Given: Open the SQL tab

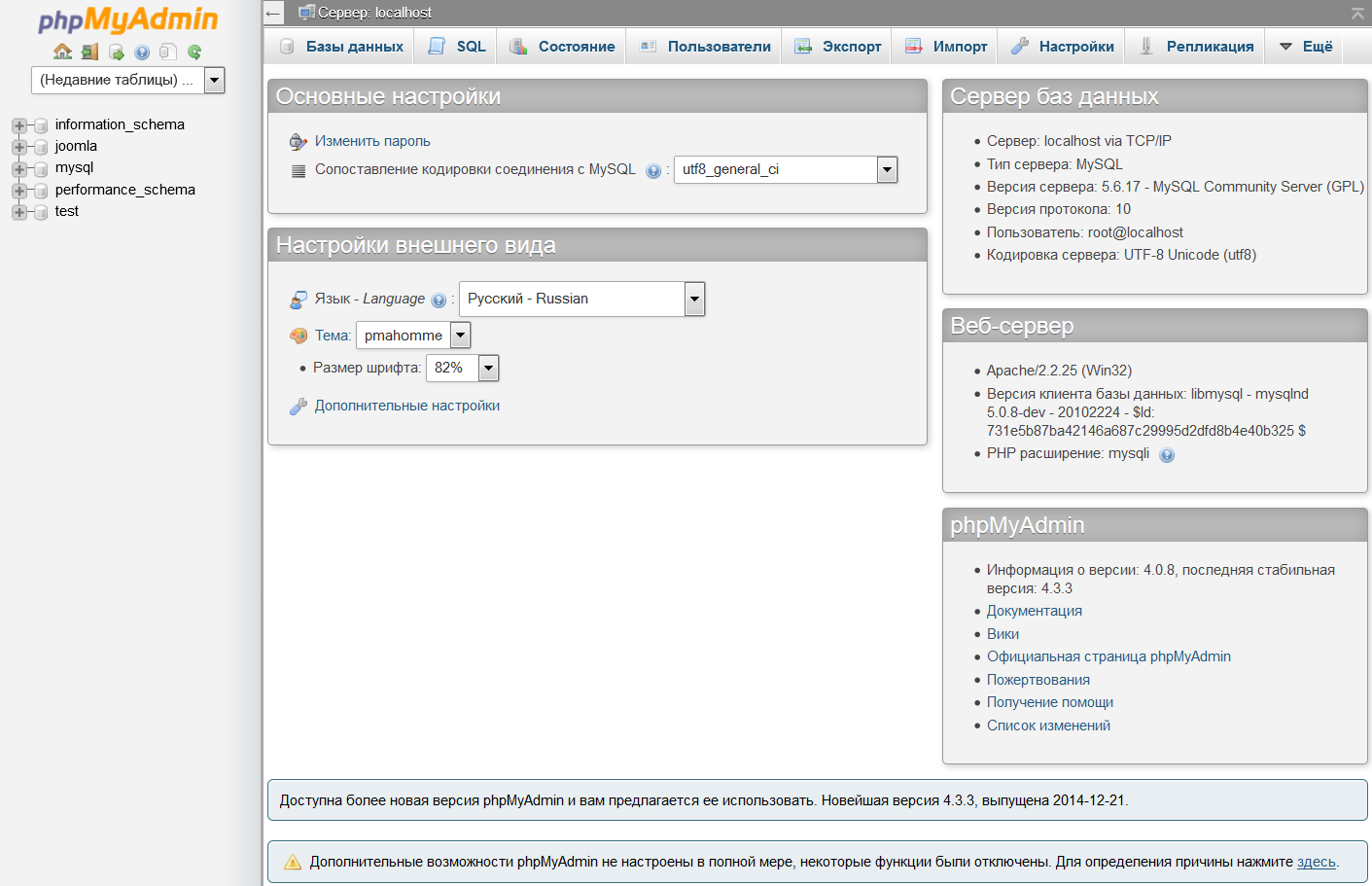Looking at the screenshot, I should 457,46.
